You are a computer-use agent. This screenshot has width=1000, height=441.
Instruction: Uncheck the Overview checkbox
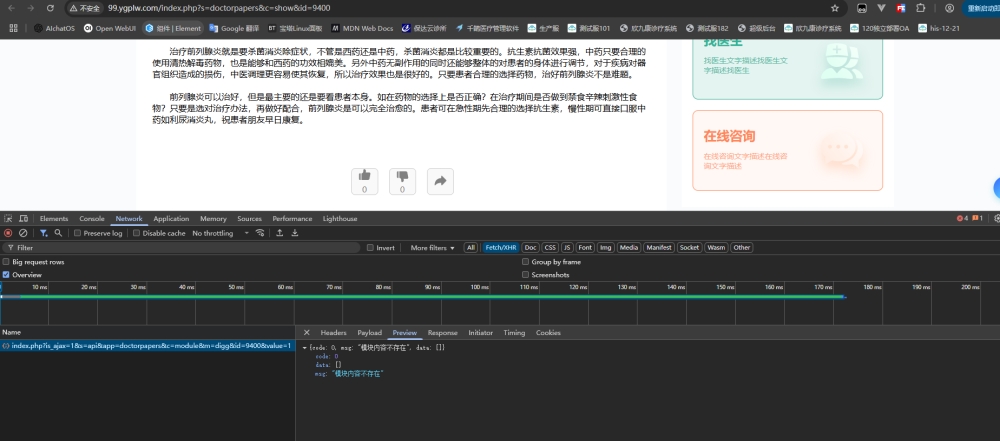point(6,274)
